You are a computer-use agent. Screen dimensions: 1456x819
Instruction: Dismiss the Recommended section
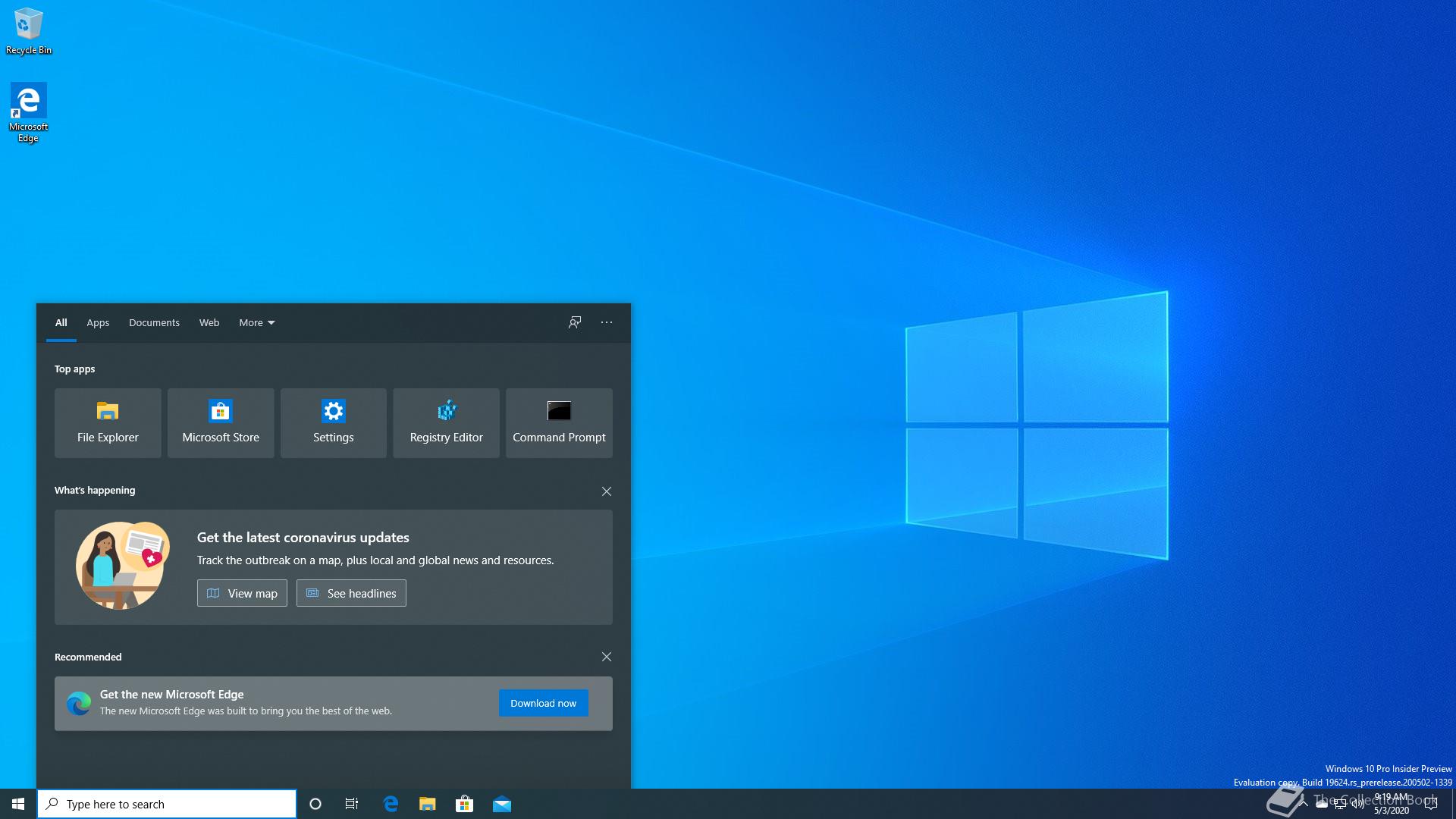coord(607,657)
